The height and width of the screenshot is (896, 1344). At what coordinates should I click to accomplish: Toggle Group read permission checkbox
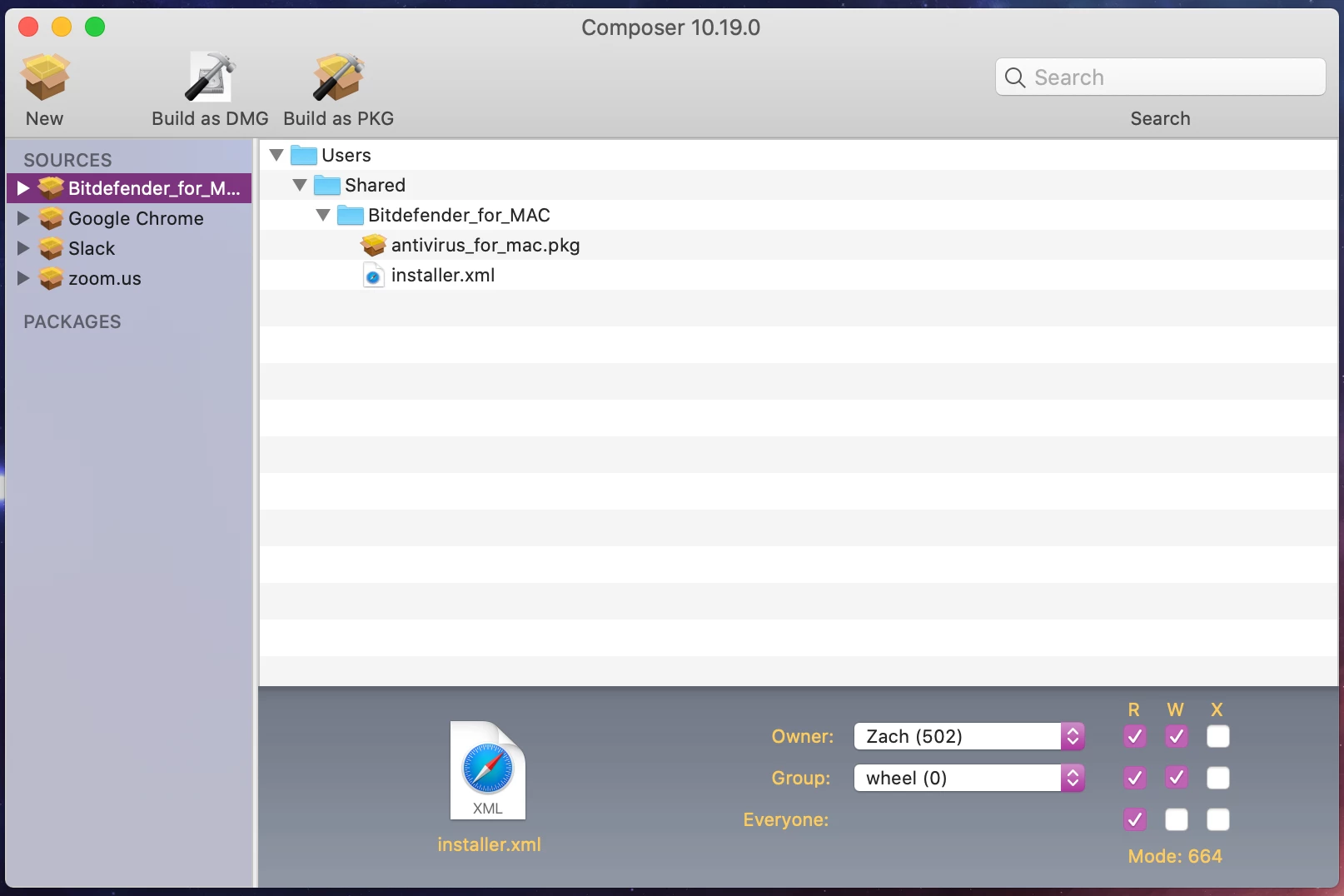(1134, 778)
